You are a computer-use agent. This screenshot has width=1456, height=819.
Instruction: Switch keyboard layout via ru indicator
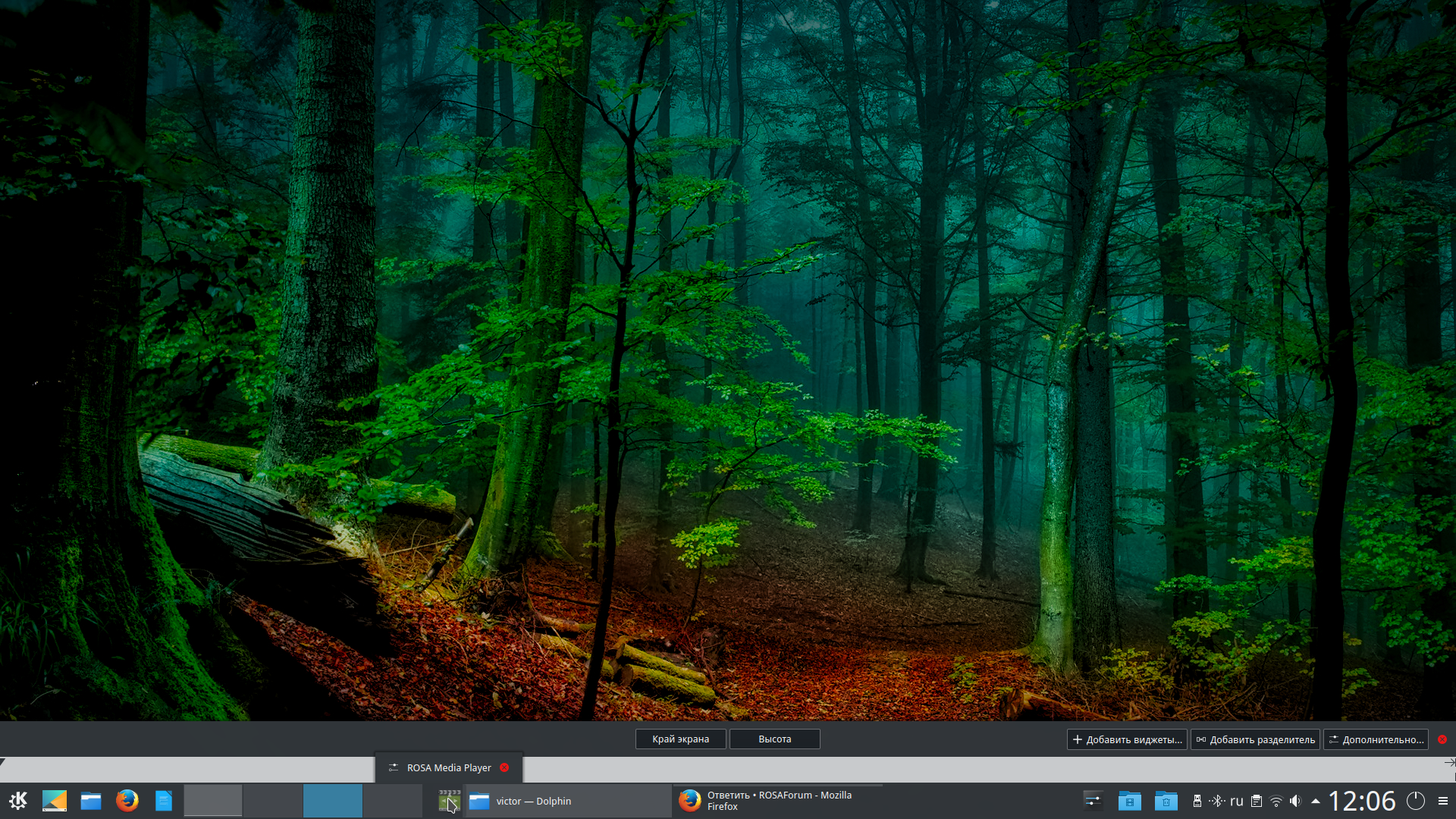pos(1237,801)
